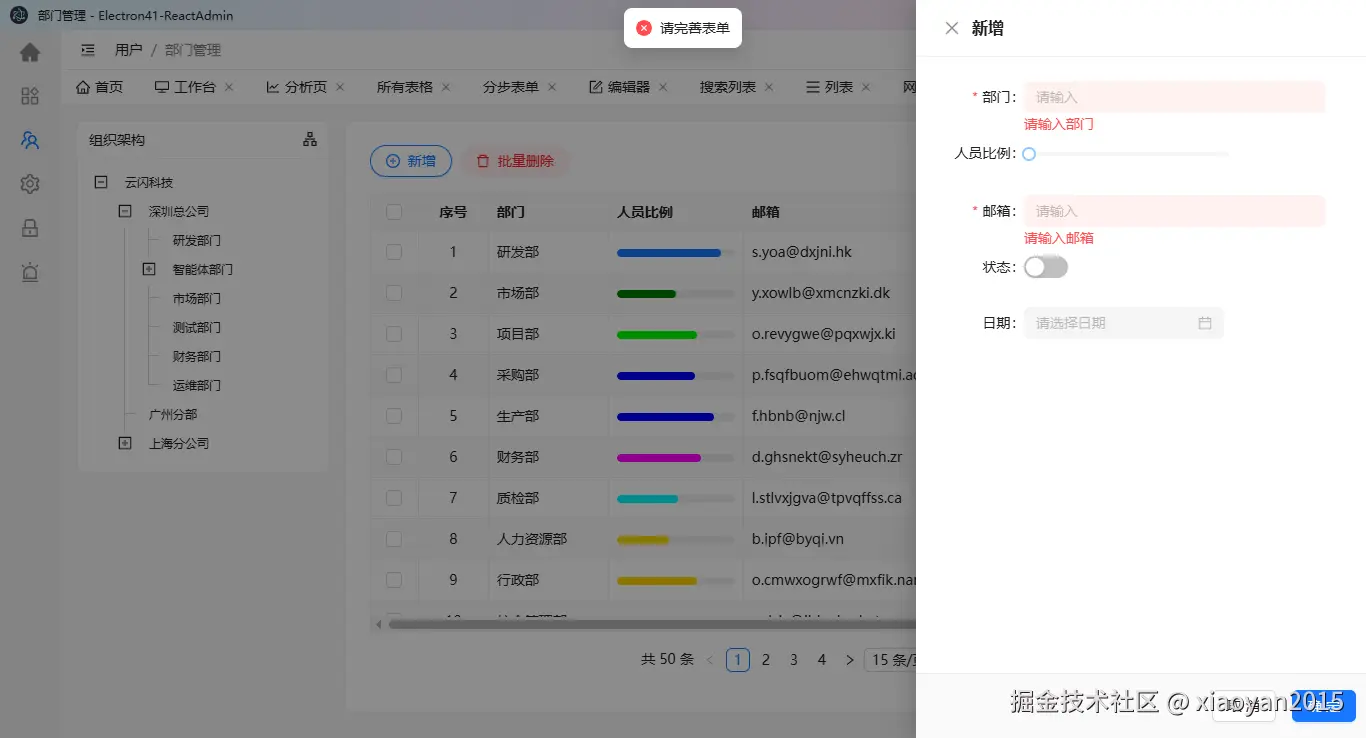Select the users icon in left sidebar
This screenshot has width=1366, height=738.
coord(30,140)
